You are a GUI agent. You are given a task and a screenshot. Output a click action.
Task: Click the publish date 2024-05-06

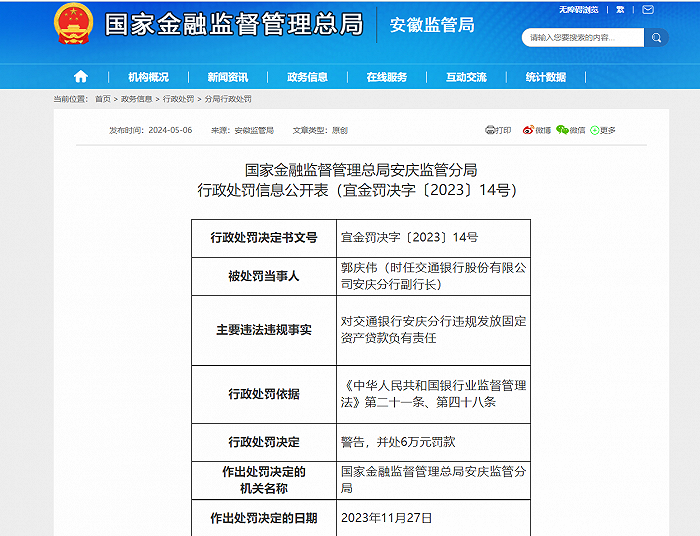click(x=170, y=130)
